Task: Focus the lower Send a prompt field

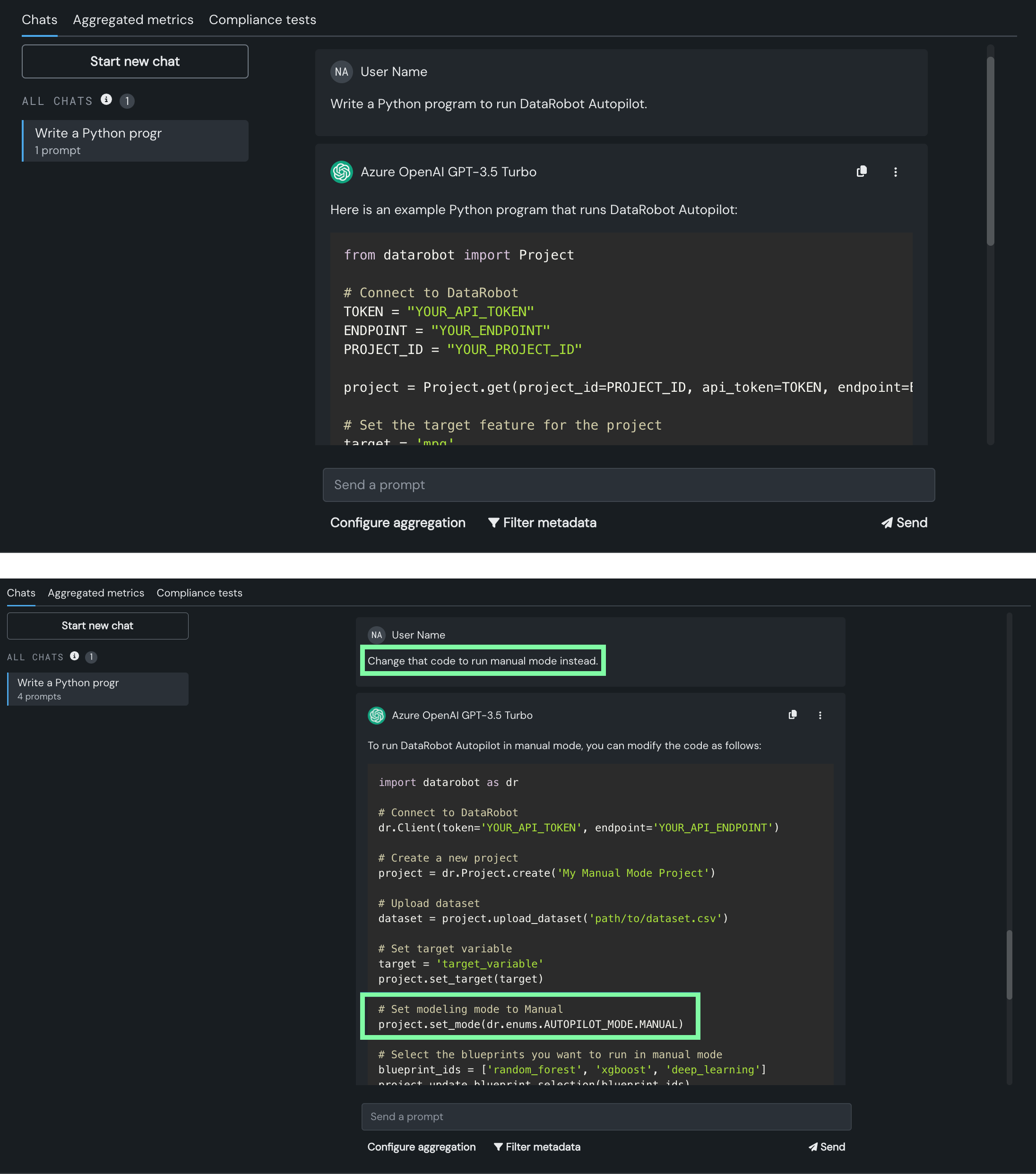Action: tap(606, 1116)
